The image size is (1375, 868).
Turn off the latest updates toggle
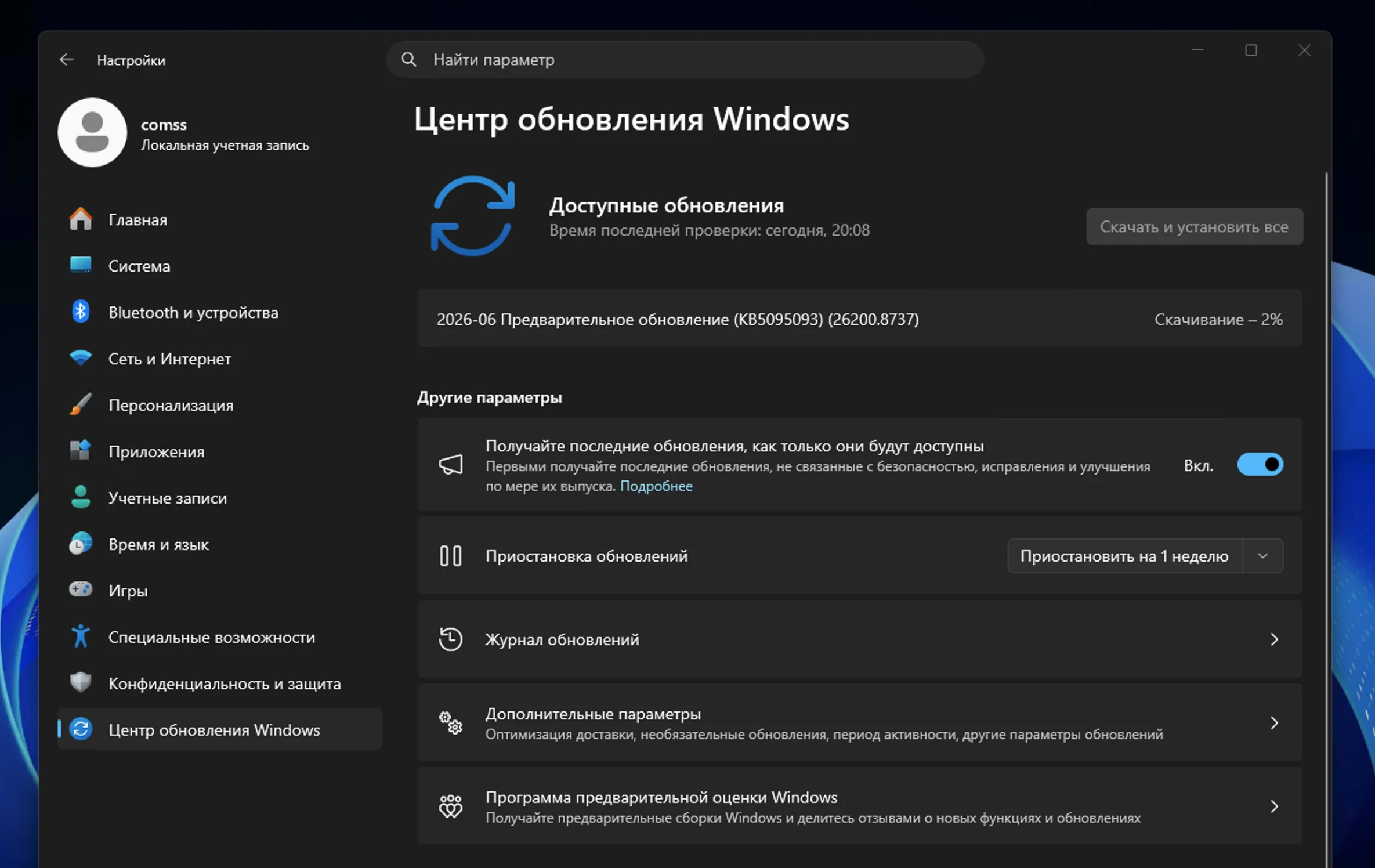(x=1260, y=464)
